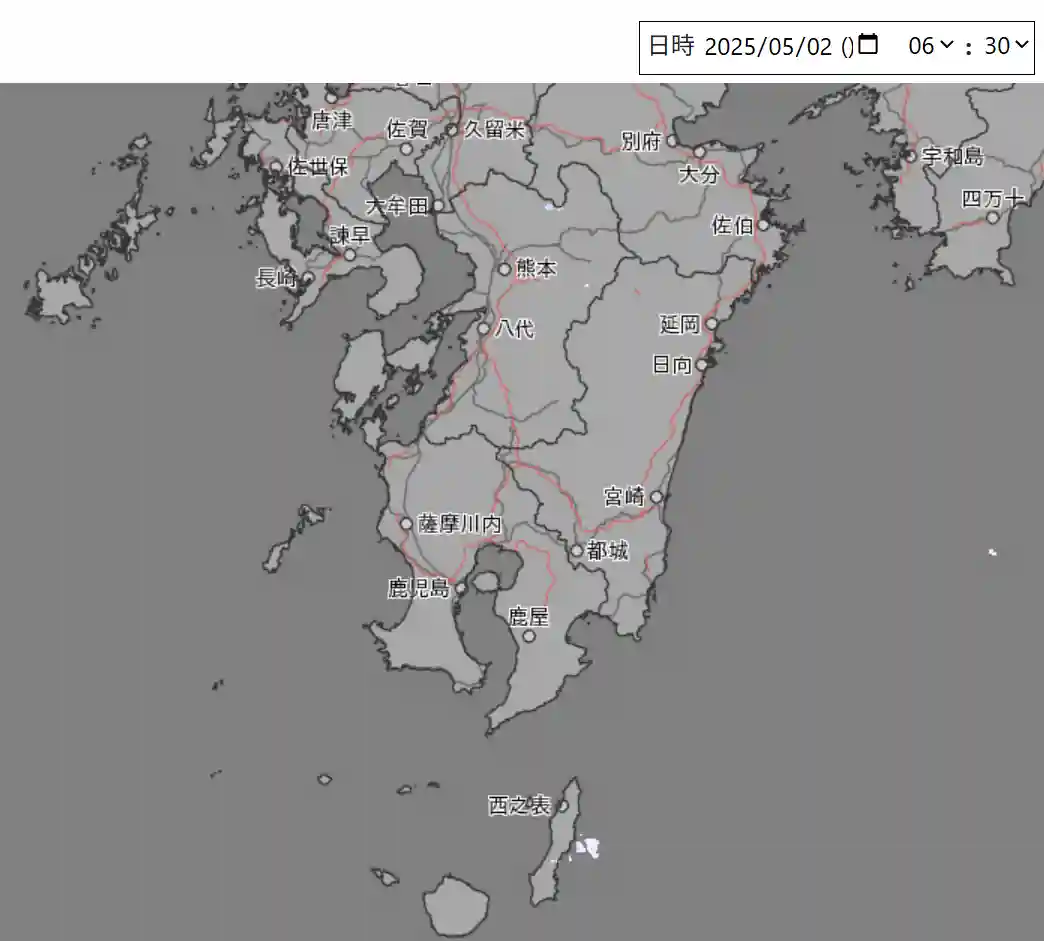Click the 宇和島 marker on Shikoku
1044x941 pixels.
[910, 156]
